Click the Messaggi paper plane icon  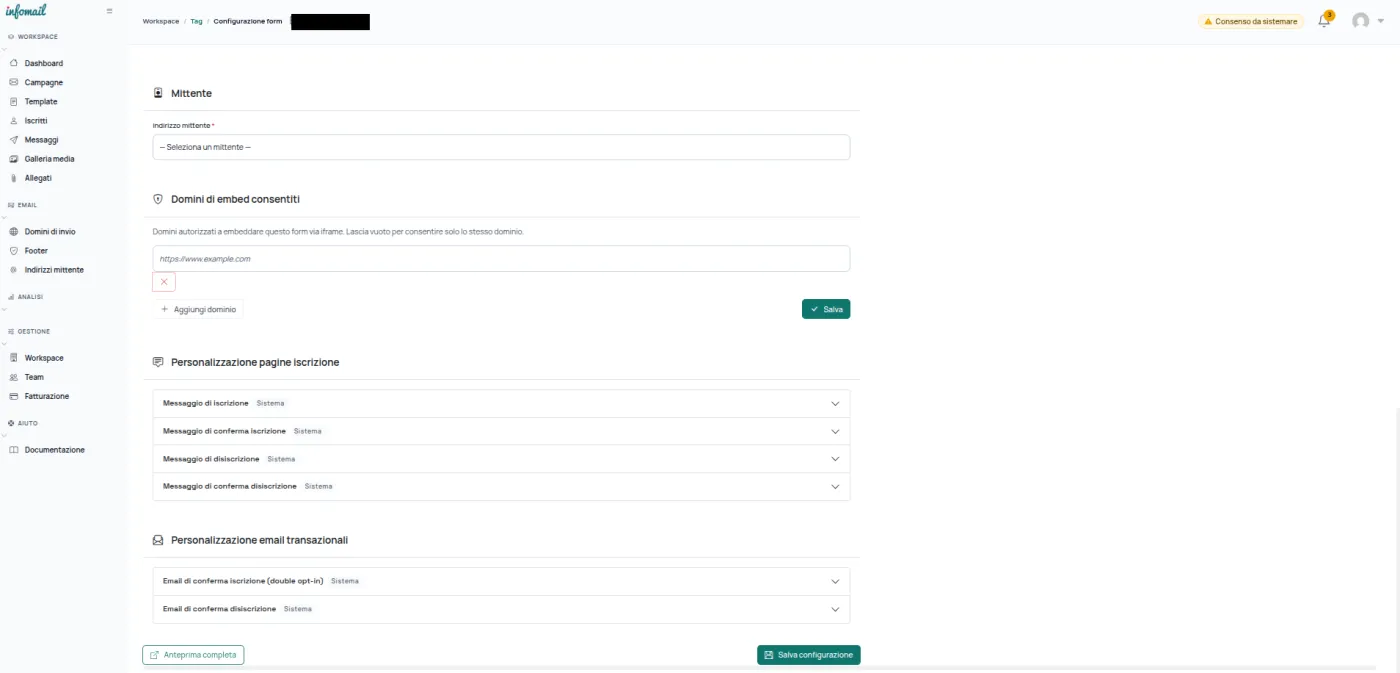14,139
